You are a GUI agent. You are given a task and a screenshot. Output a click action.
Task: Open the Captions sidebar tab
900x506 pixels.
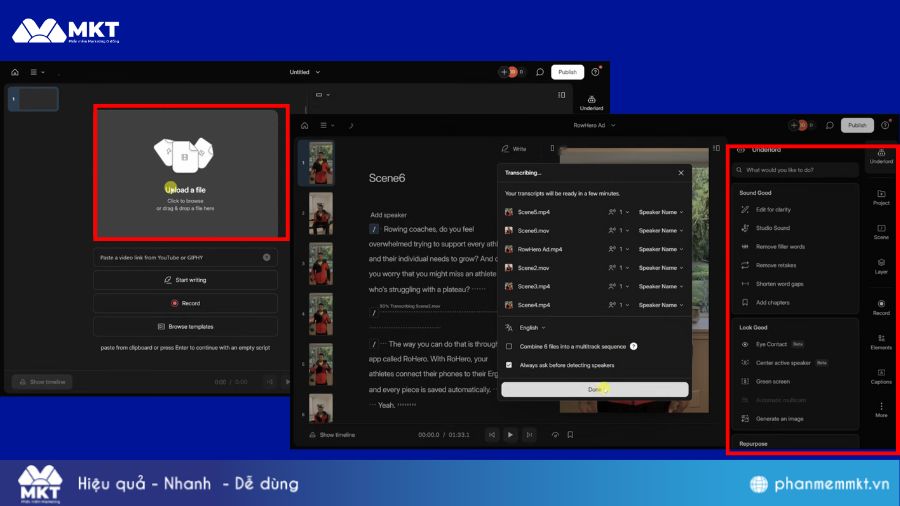click(881, 376)
